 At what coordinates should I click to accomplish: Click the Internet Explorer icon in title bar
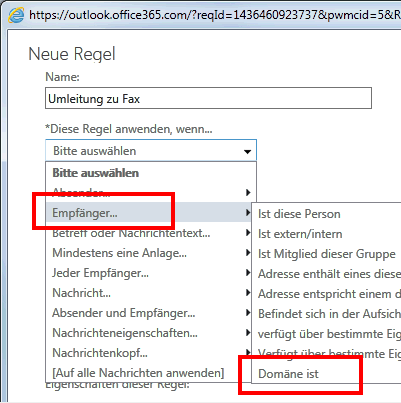(x=16, y=15)
